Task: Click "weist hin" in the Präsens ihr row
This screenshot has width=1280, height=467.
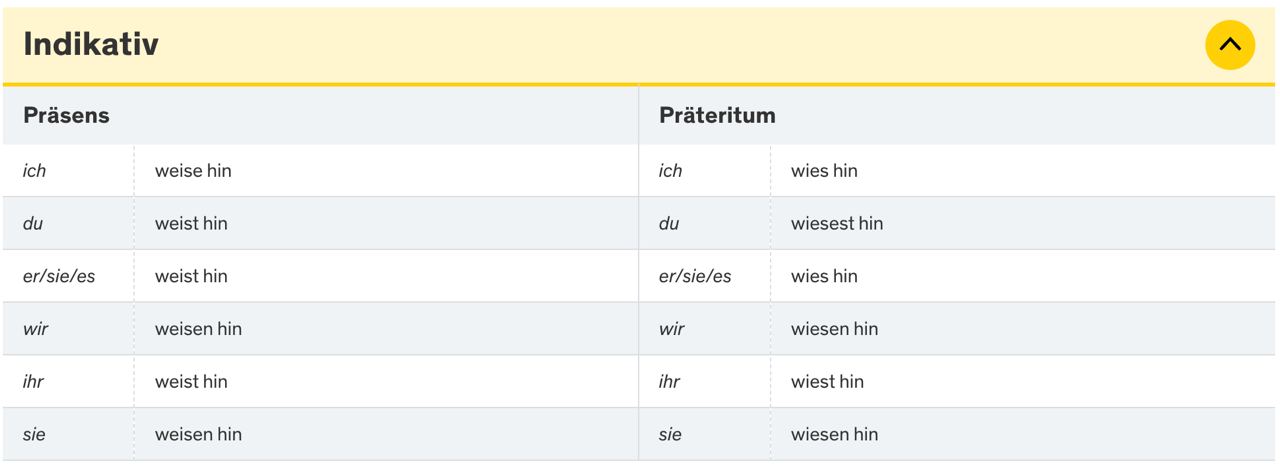Action: pyautogui.click(x=191, y=382)
